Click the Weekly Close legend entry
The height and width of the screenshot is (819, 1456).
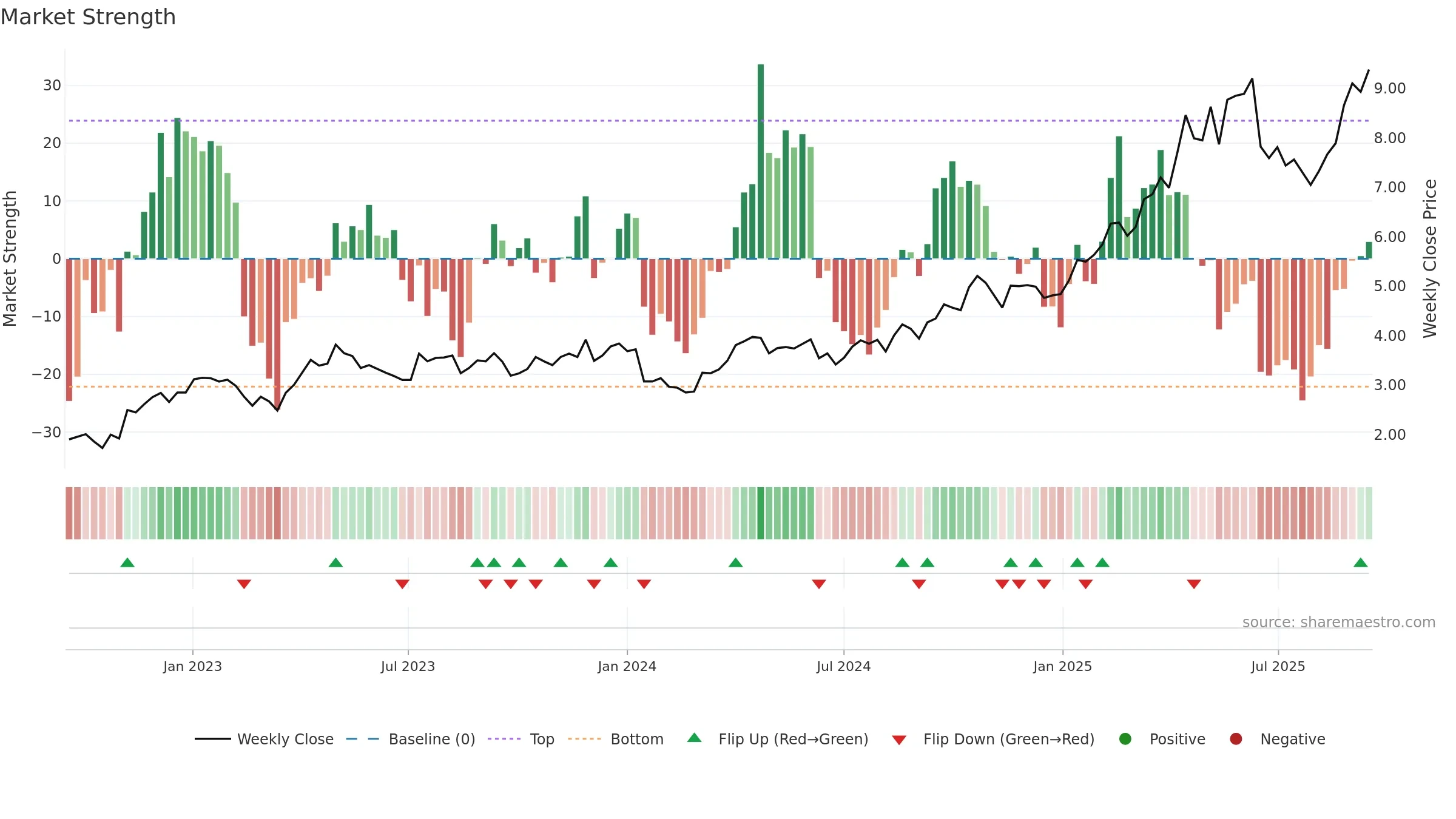265,739
